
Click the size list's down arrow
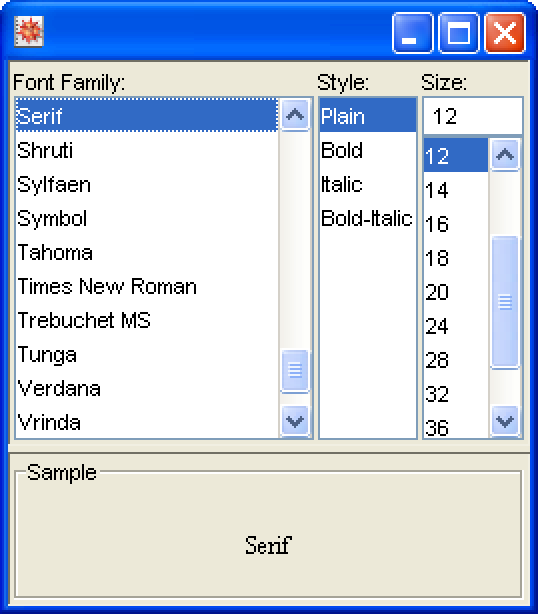point(505,421)
